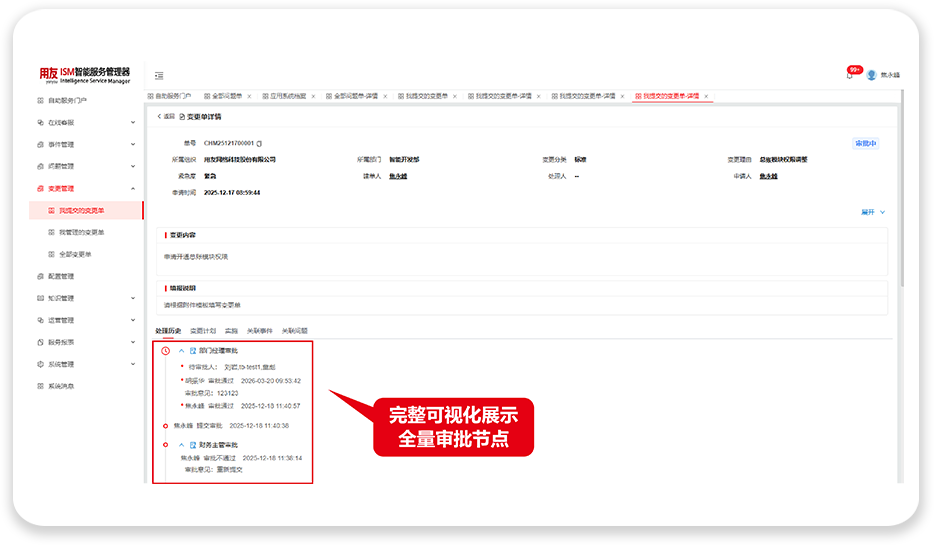Viewport: 934px width, 545px height.
Task: Collapse the 财务主管审批 approval node
Action: click(x=182, y=445)
